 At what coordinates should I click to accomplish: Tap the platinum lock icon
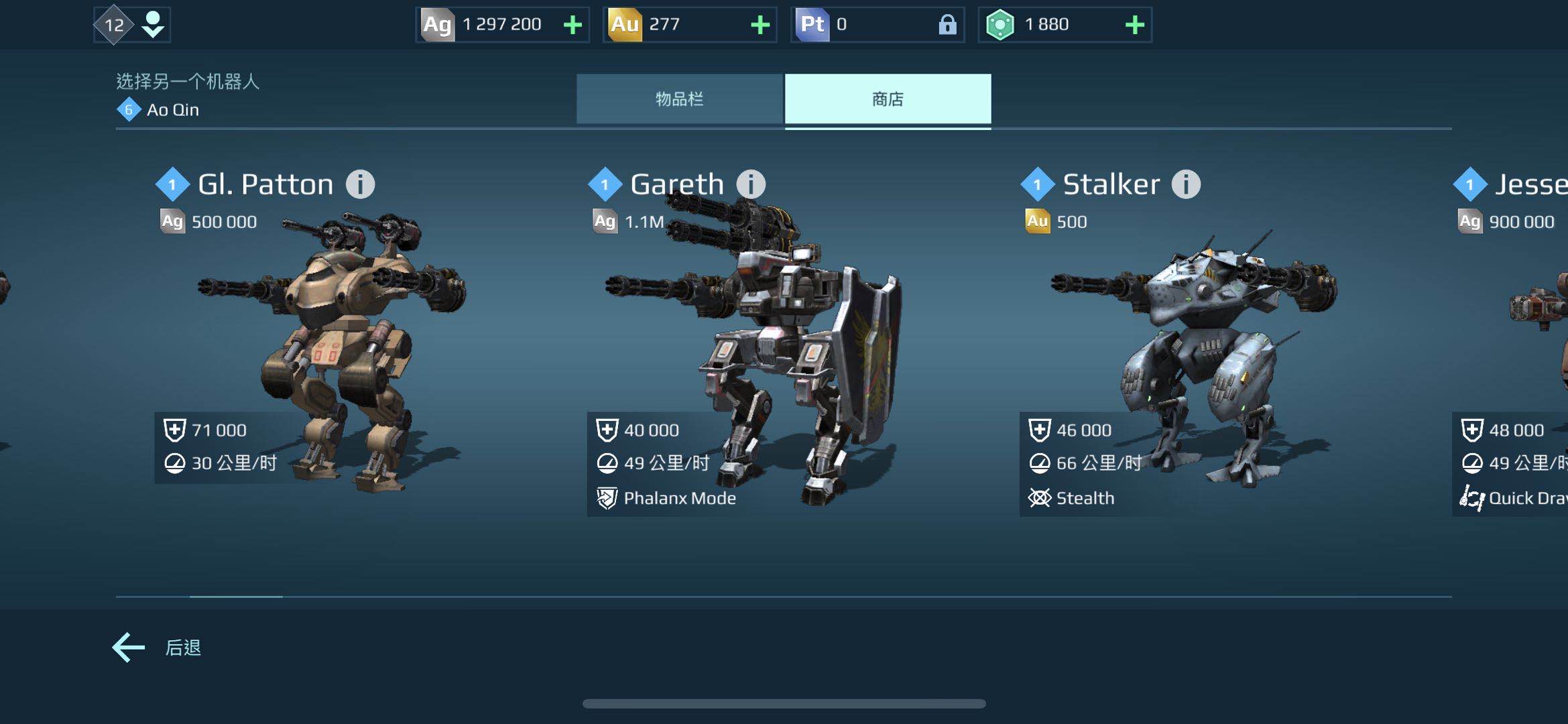(x=947, y=25)
